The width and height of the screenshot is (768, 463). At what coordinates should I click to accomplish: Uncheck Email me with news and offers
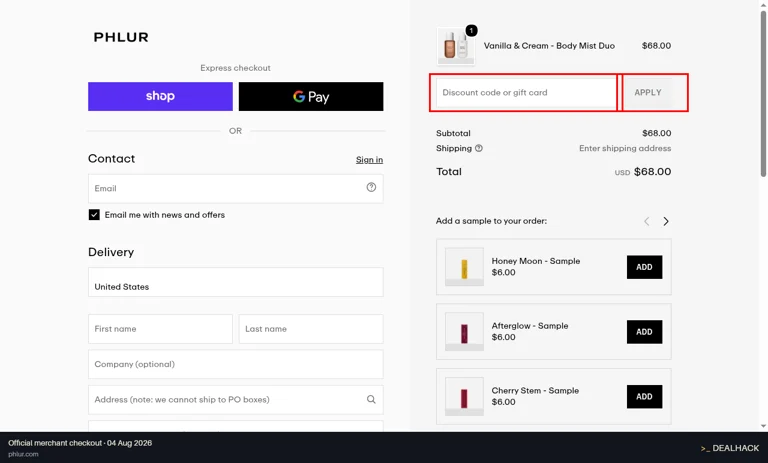point(94,215)
